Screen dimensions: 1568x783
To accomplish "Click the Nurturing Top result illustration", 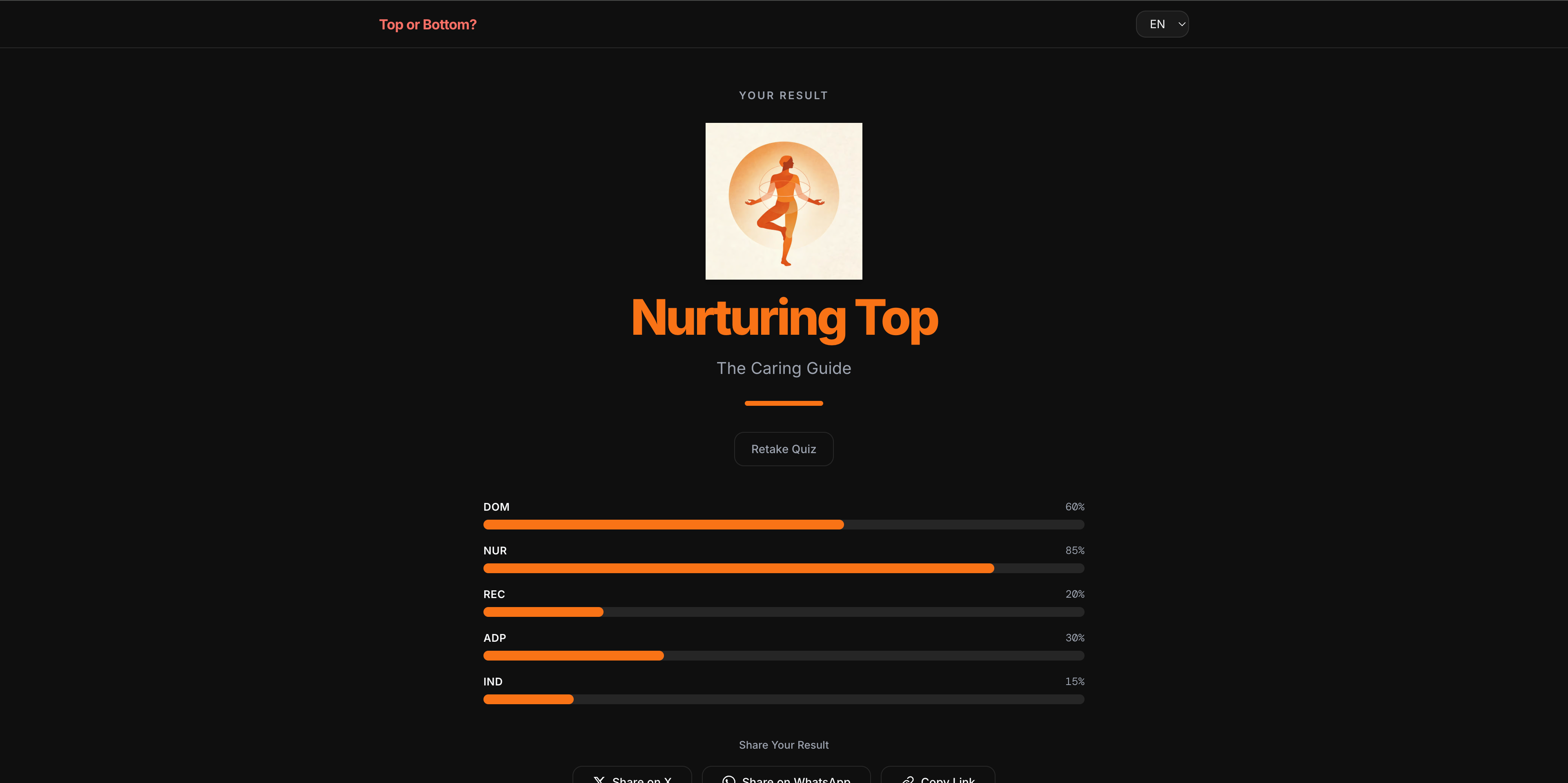I will point(784,201).
